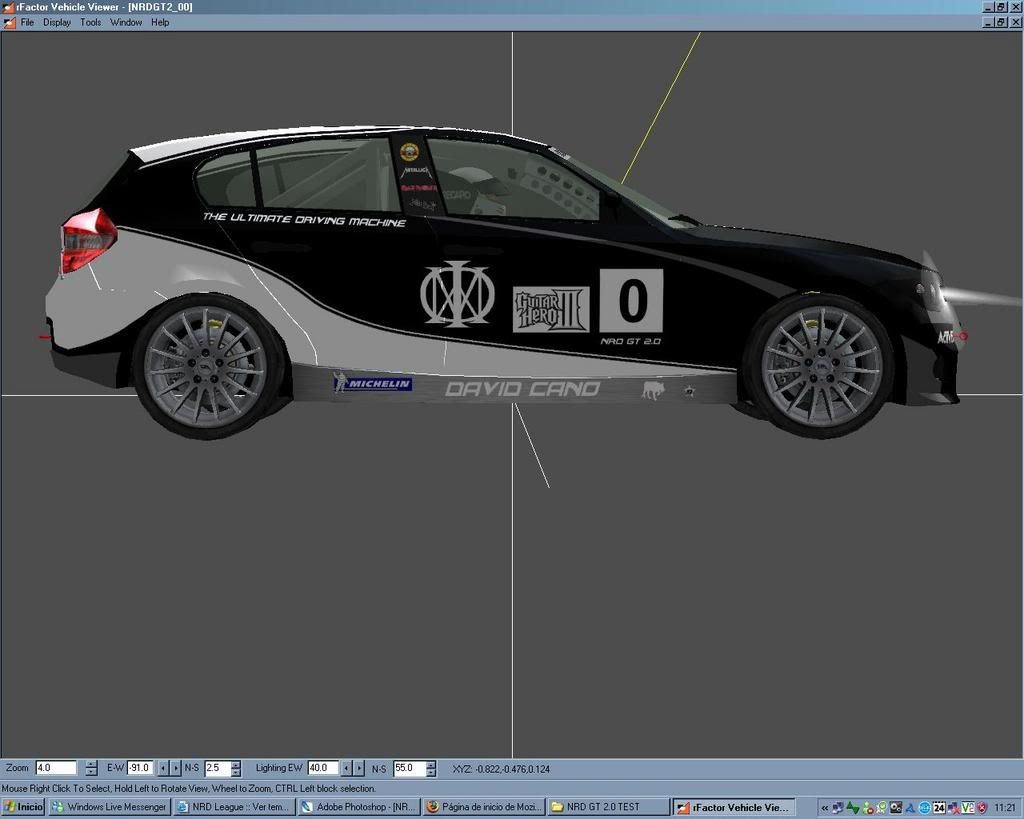Viewport: 1024px width, 819px height.
Task: Click the NRD League browser taskbar button
Action: click(233, 807)
